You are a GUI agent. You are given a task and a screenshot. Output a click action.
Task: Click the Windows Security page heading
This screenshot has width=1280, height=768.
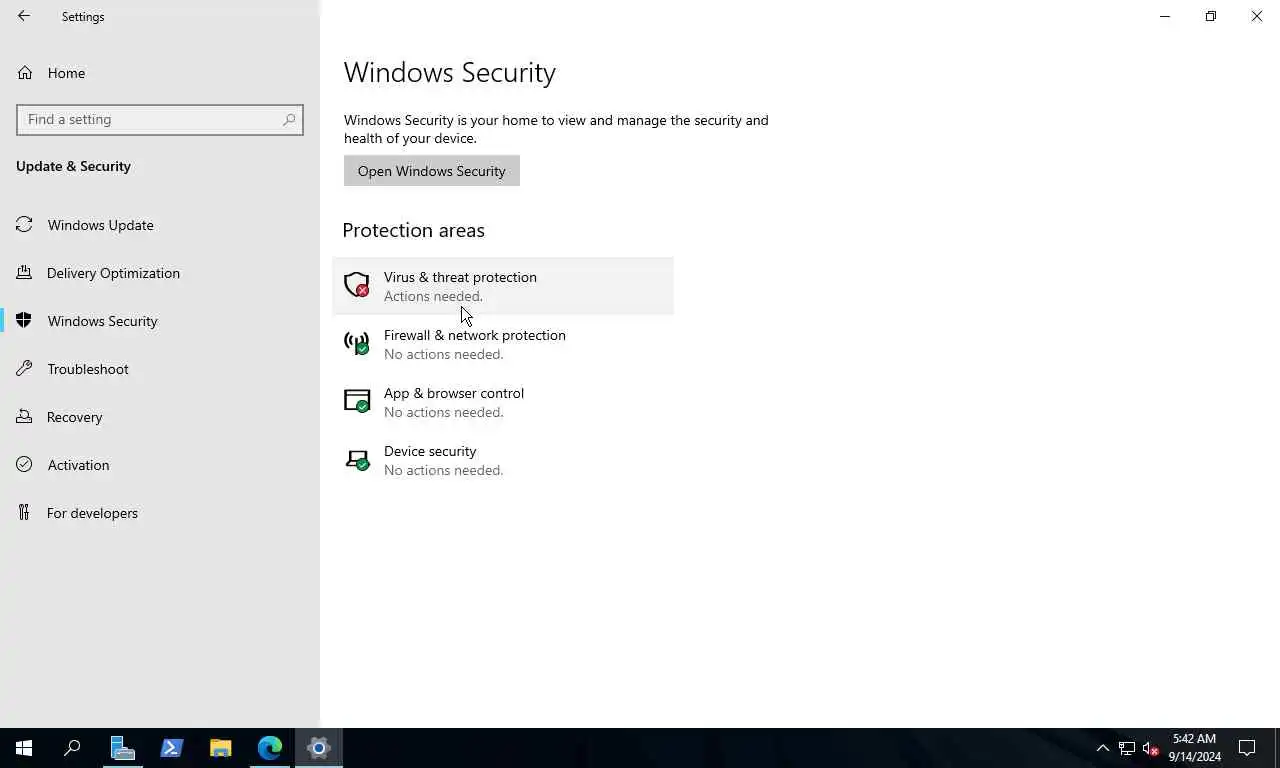(x=450, y=73)
